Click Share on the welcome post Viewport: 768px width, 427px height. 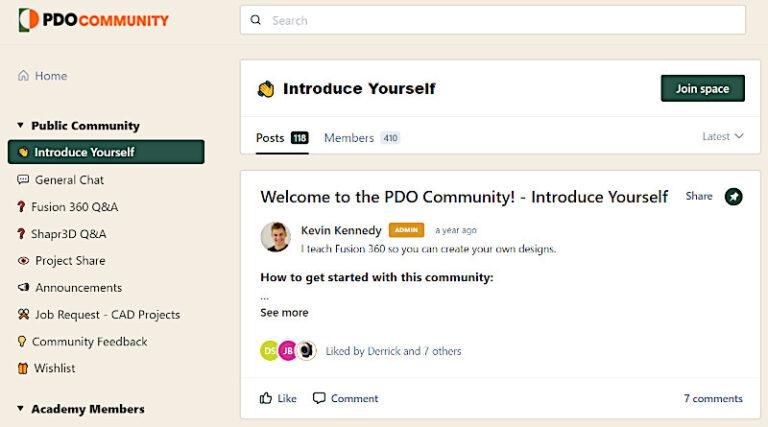tap(699, 196)
